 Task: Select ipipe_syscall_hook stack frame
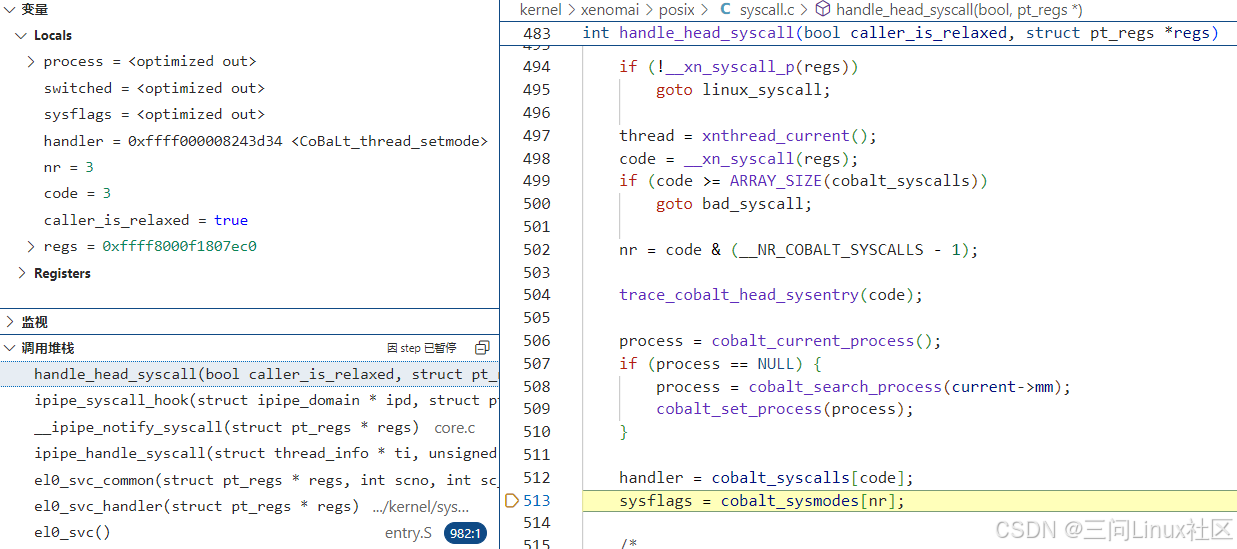coord(249,400)
